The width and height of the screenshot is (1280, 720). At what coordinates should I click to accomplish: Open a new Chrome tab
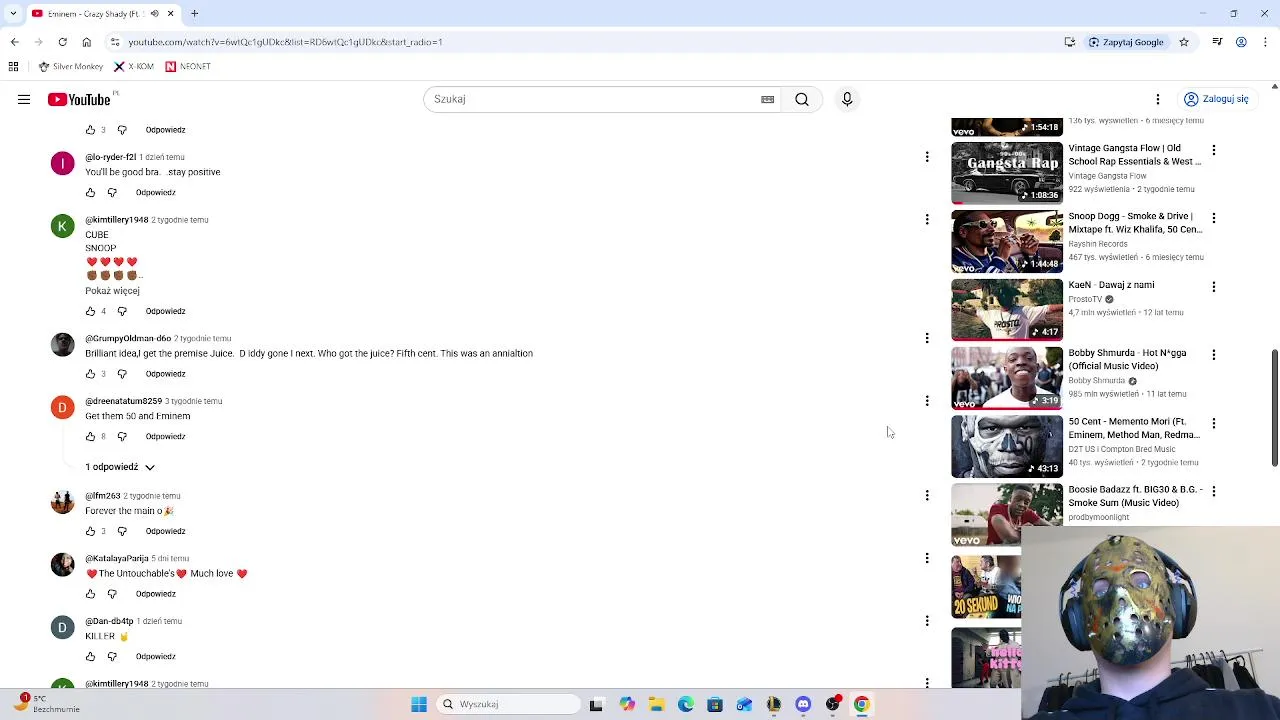[195, 14]
